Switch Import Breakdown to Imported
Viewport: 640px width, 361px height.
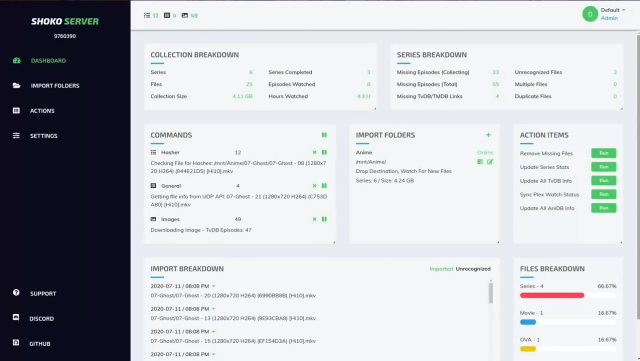(441, 269)
